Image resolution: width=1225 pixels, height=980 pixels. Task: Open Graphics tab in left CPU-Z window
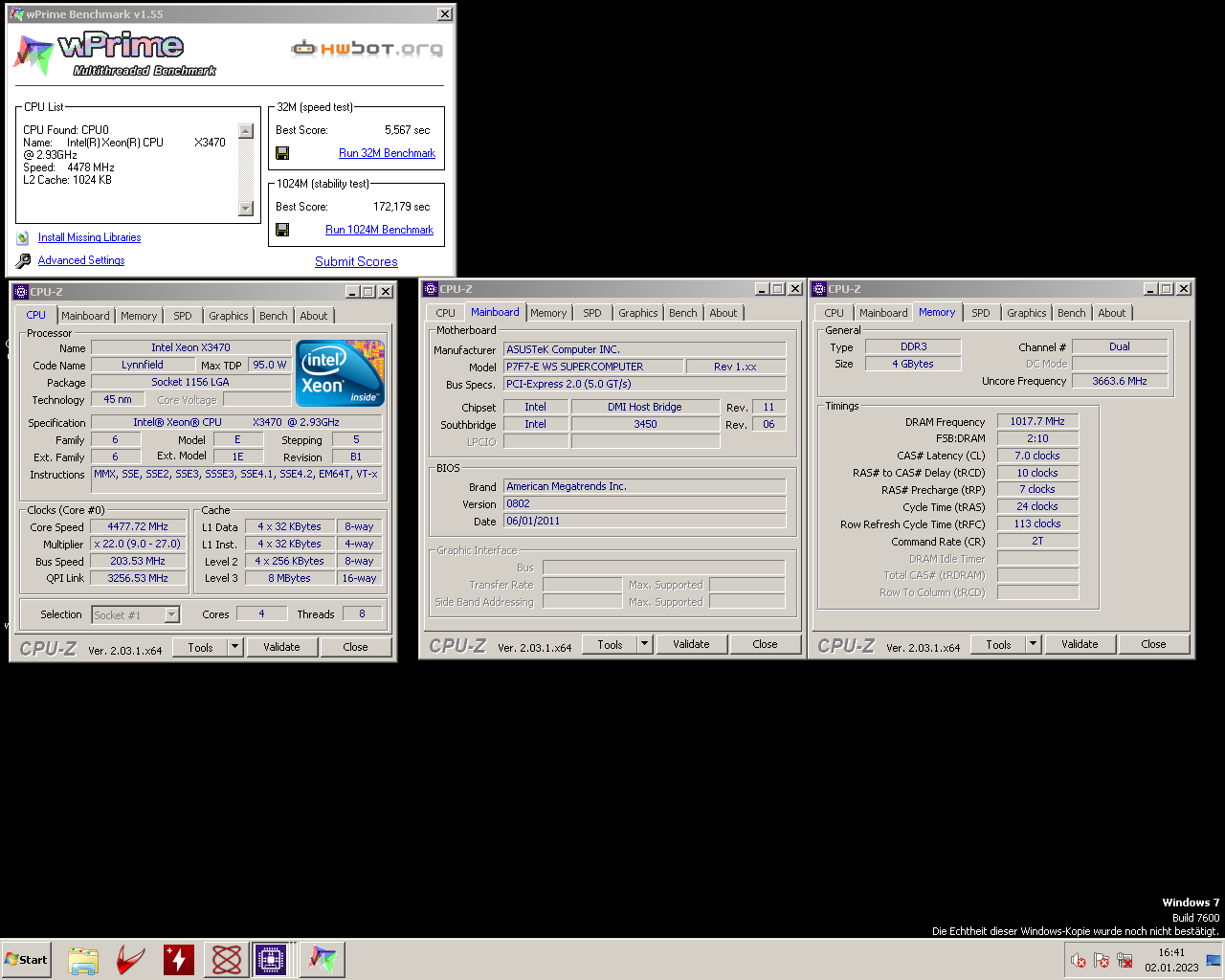[x=229, y=316]
